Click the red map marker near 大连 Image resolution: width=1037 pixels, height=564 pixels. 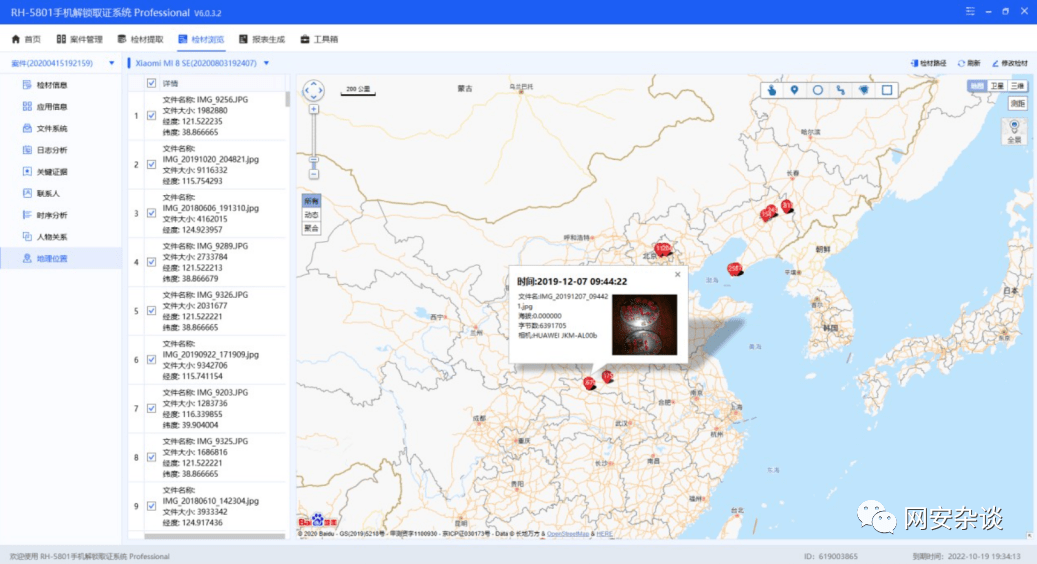[x=734, y=269]
